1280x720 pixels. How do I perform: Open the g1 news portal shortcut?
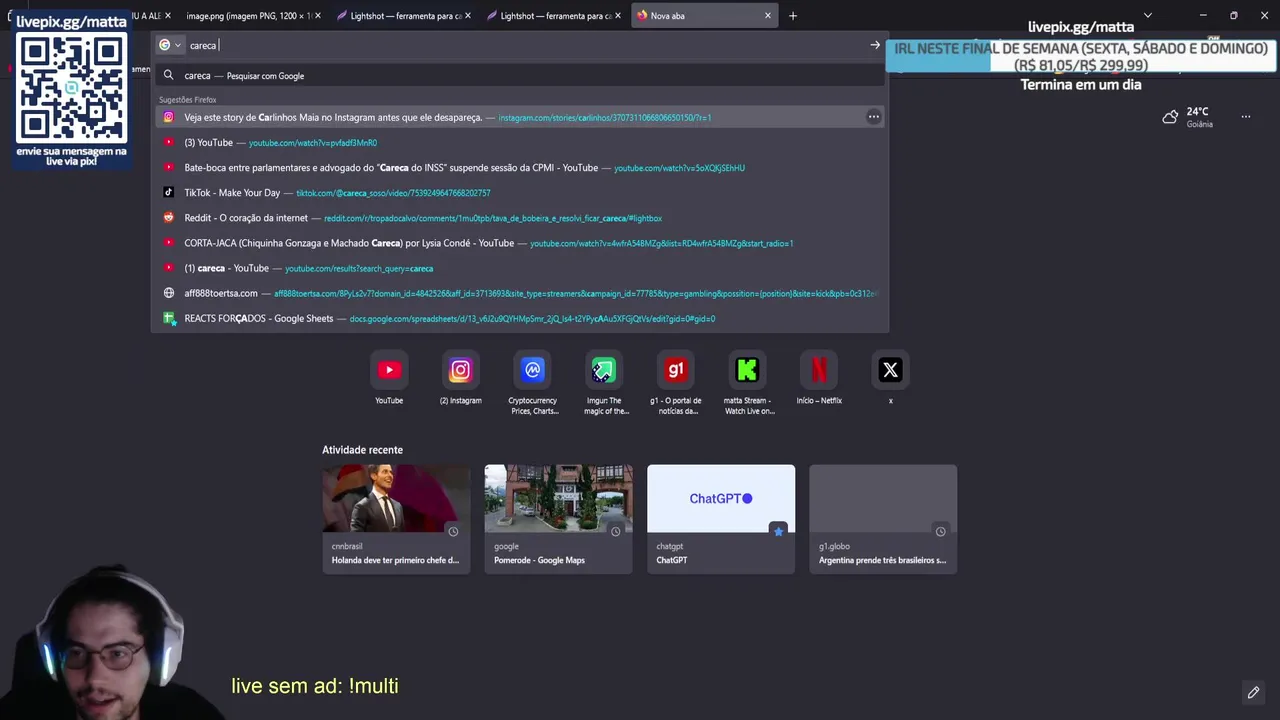[676, 370]
